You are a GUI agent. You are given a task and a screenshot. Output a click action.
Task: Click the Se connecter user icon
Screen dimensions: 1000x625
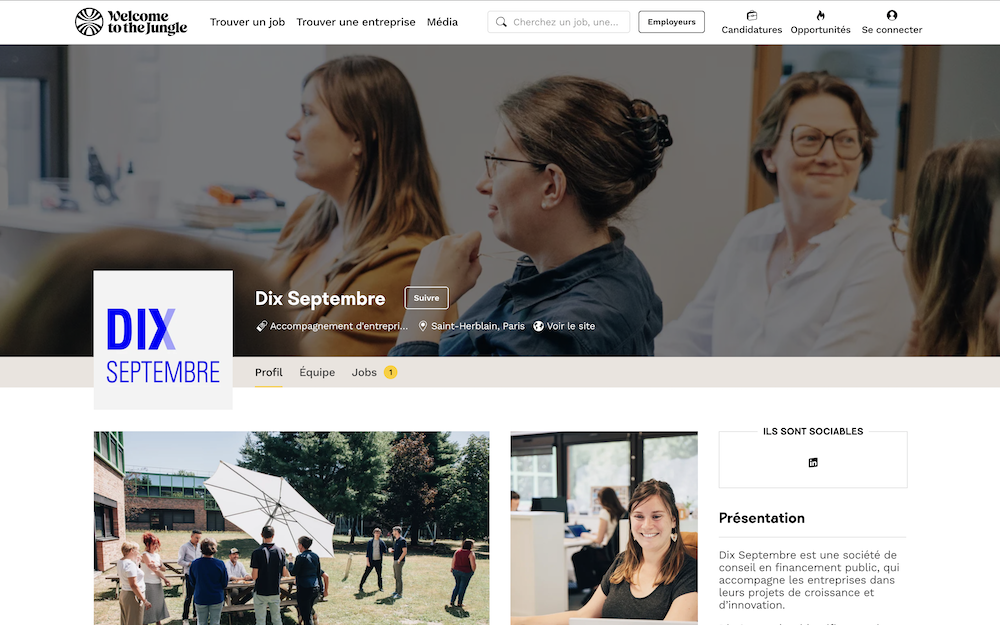pyautogui.click(x=892, y=15)
